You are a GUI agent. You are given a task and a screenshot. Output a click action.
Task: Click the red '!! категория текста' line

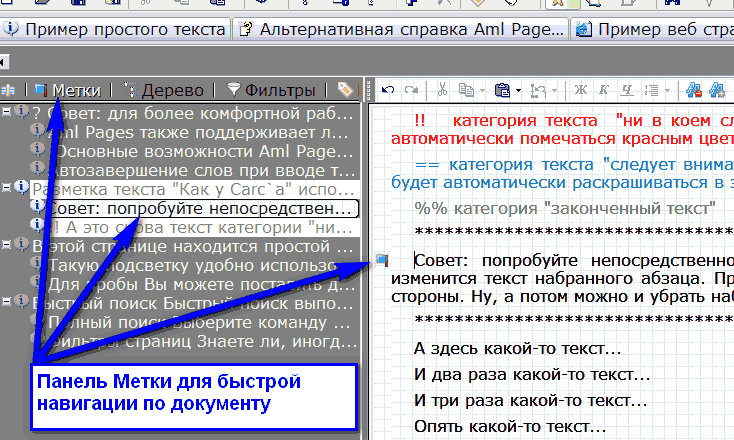(x=574, y=121)
